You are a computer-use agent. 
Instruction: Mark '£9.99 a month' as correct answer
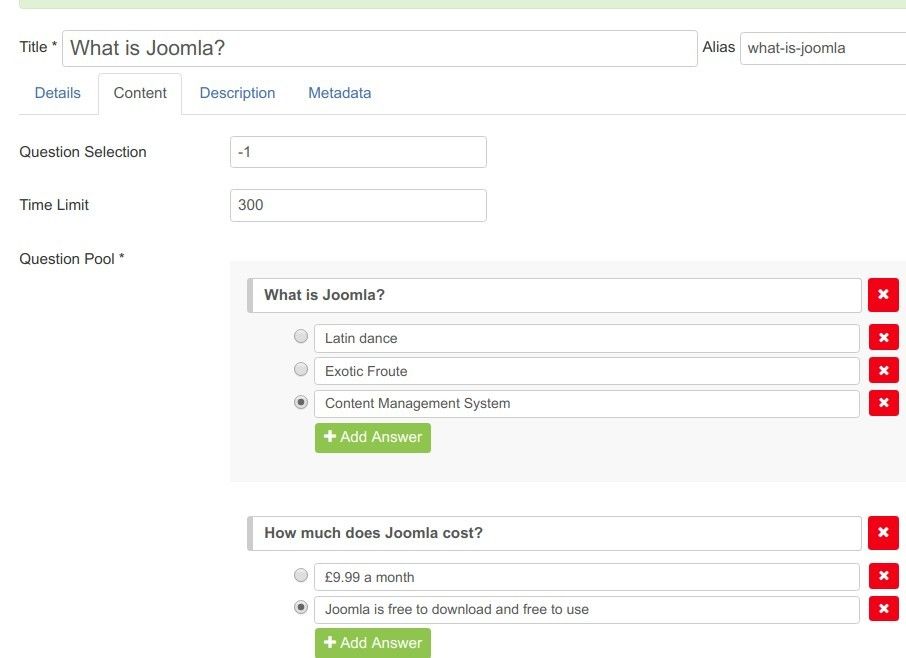[300, 575]
